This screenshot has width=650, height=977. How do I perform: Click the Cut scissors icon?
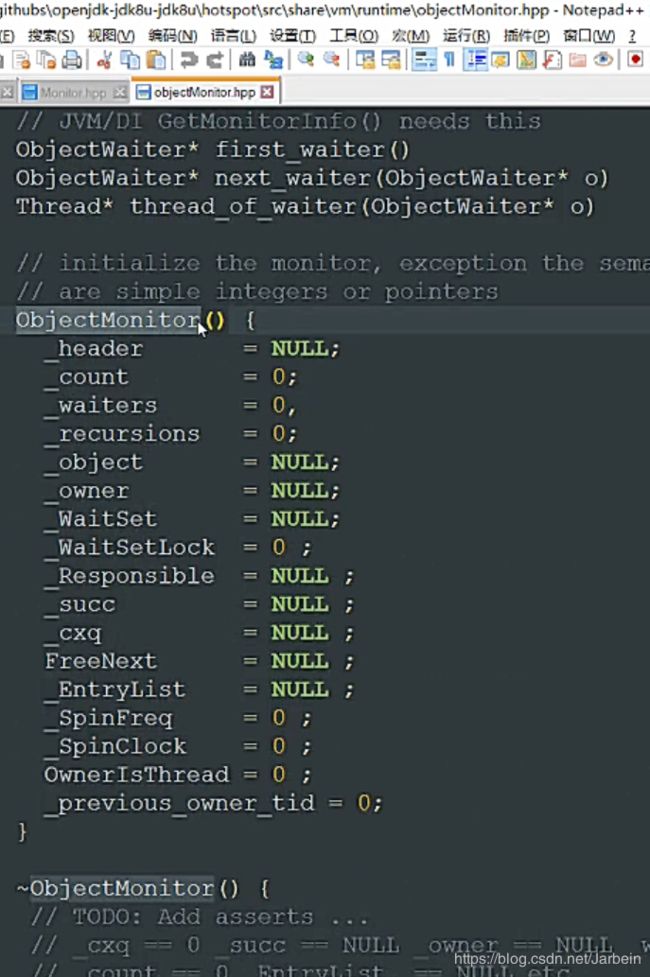[104, 60]
